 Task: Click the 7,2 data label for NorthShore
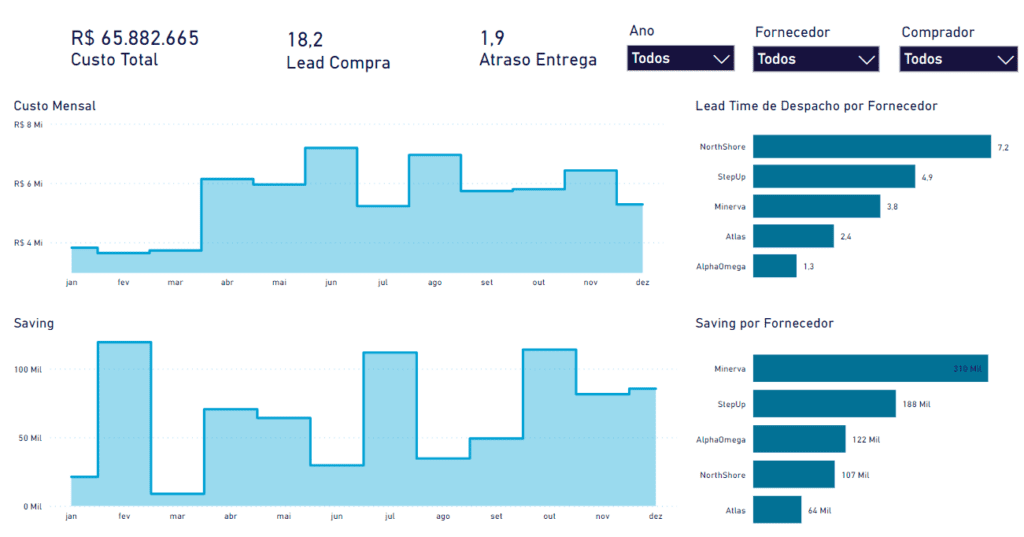[x=1003, y=148]
